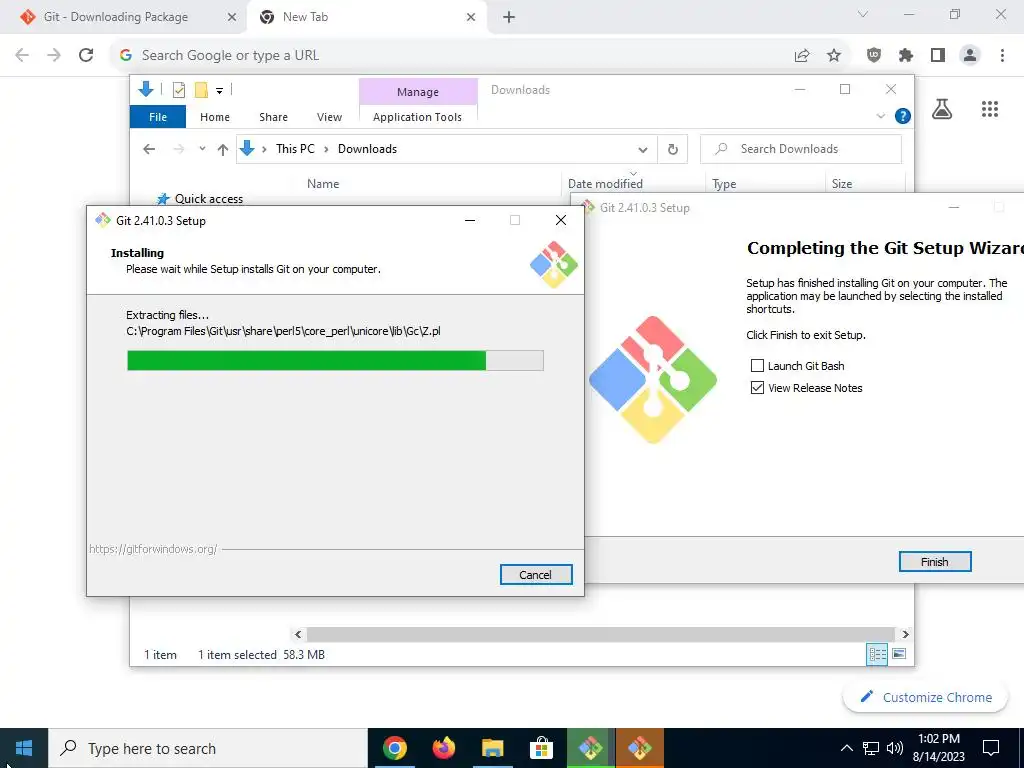Click the New folder icon in Explorer title bar
The image size is (1024, 768).
pos(201,90)
